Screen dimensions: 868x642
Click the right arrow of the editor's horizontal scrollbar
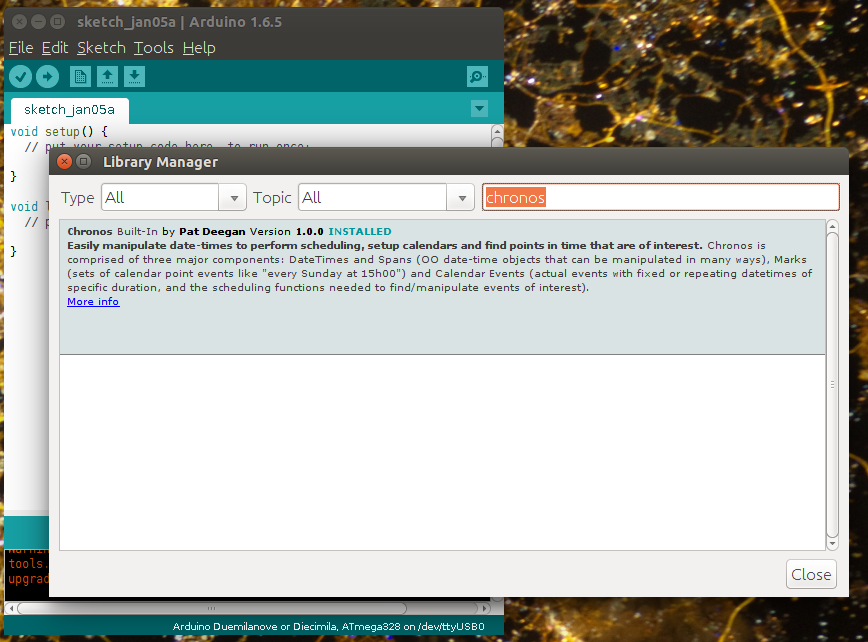484,608
